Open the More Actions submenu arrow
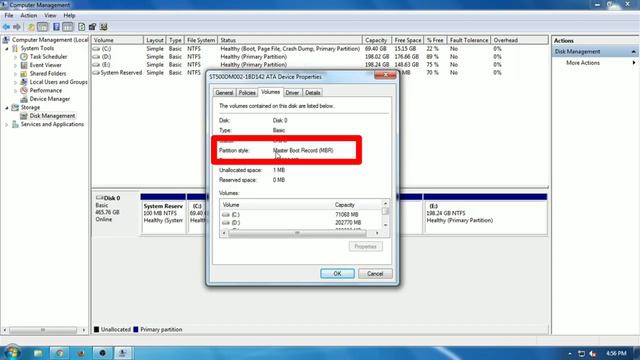Image resolution: width=640 pixels, height=360 pixels. tap(634, 63)
